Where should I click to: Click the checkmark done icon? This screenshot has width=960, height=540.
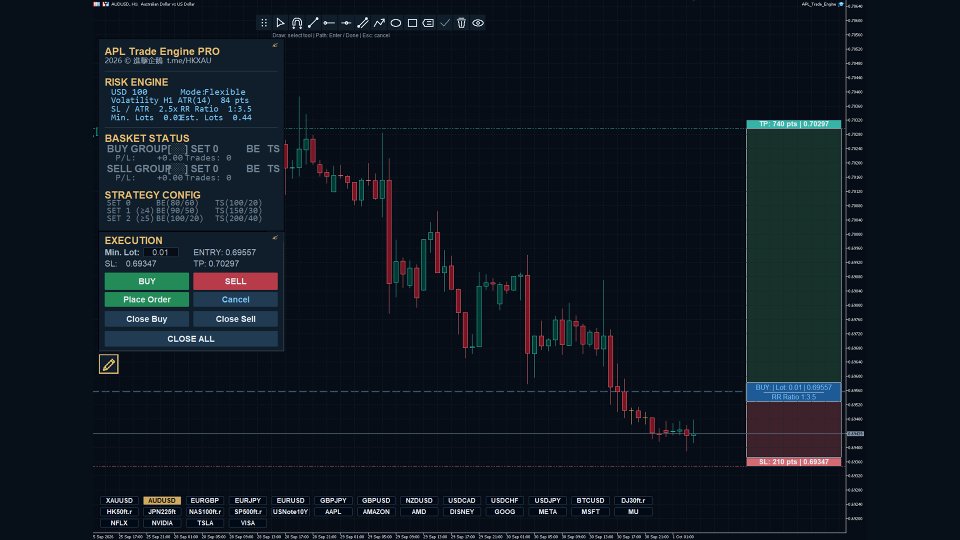[445, 23]
